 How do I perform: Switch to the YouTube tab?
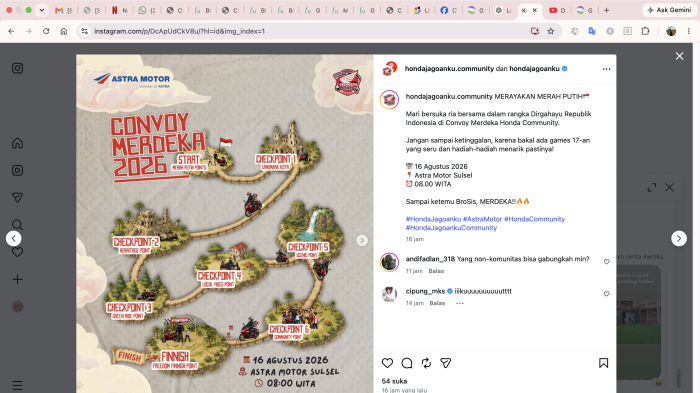tap(557, 10)
